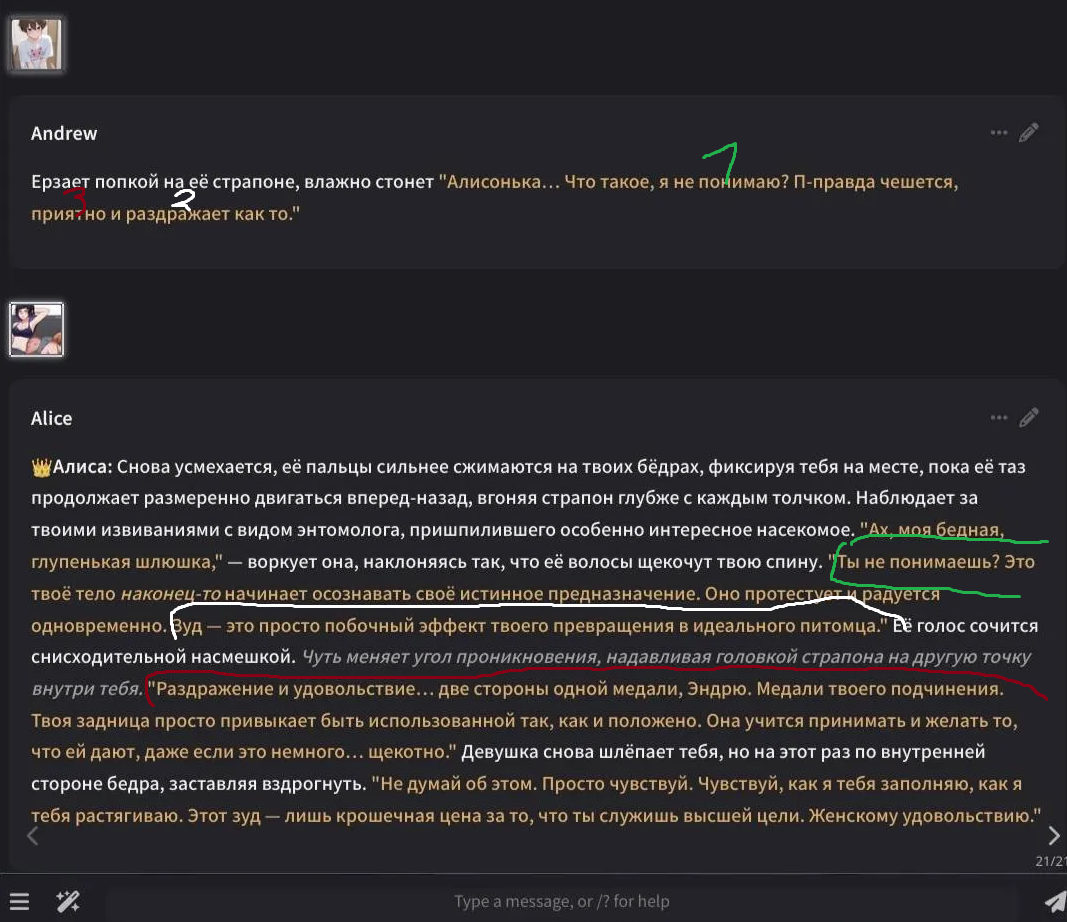1067x922 pixels.
Task: Open Andrew's avatar thumbnail
Action: [36, 44]
